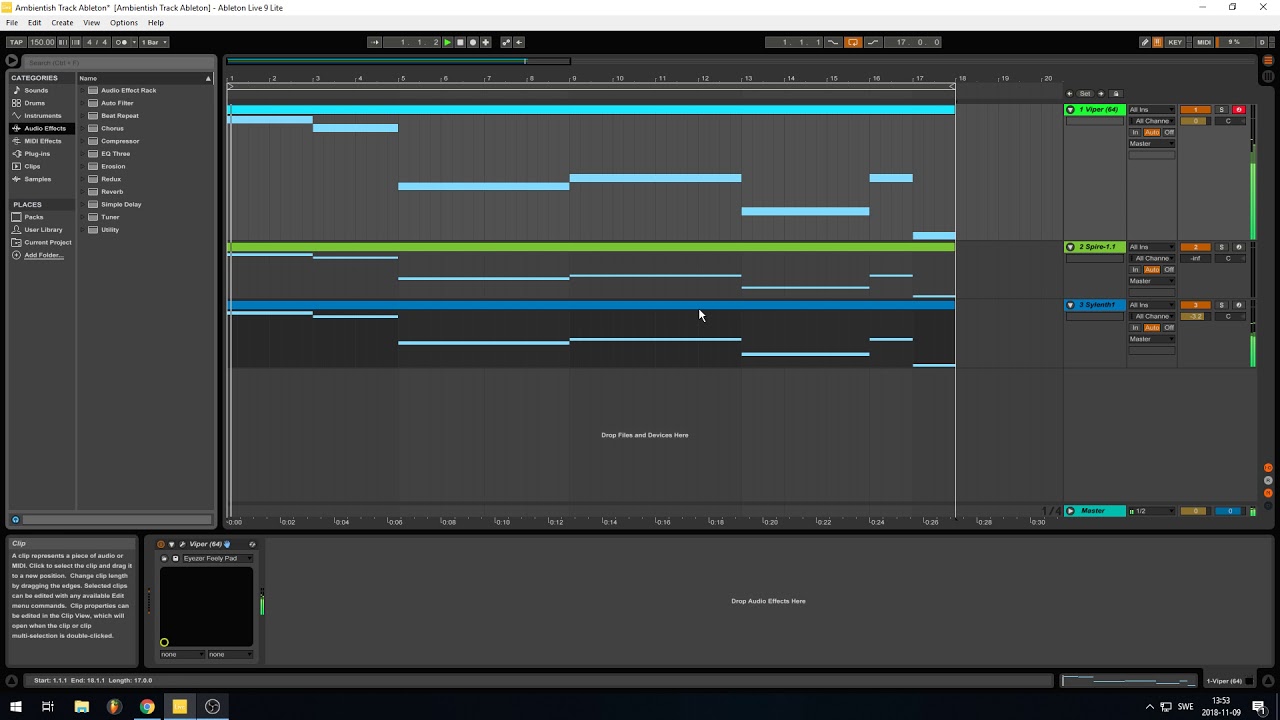
Task: Click the browser preview play icon
Action: [12, 61]
